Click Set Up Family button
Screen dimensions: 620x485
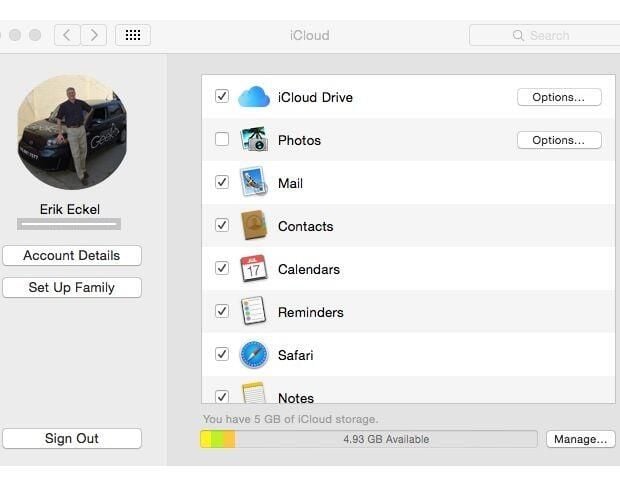tap(72, 287)
